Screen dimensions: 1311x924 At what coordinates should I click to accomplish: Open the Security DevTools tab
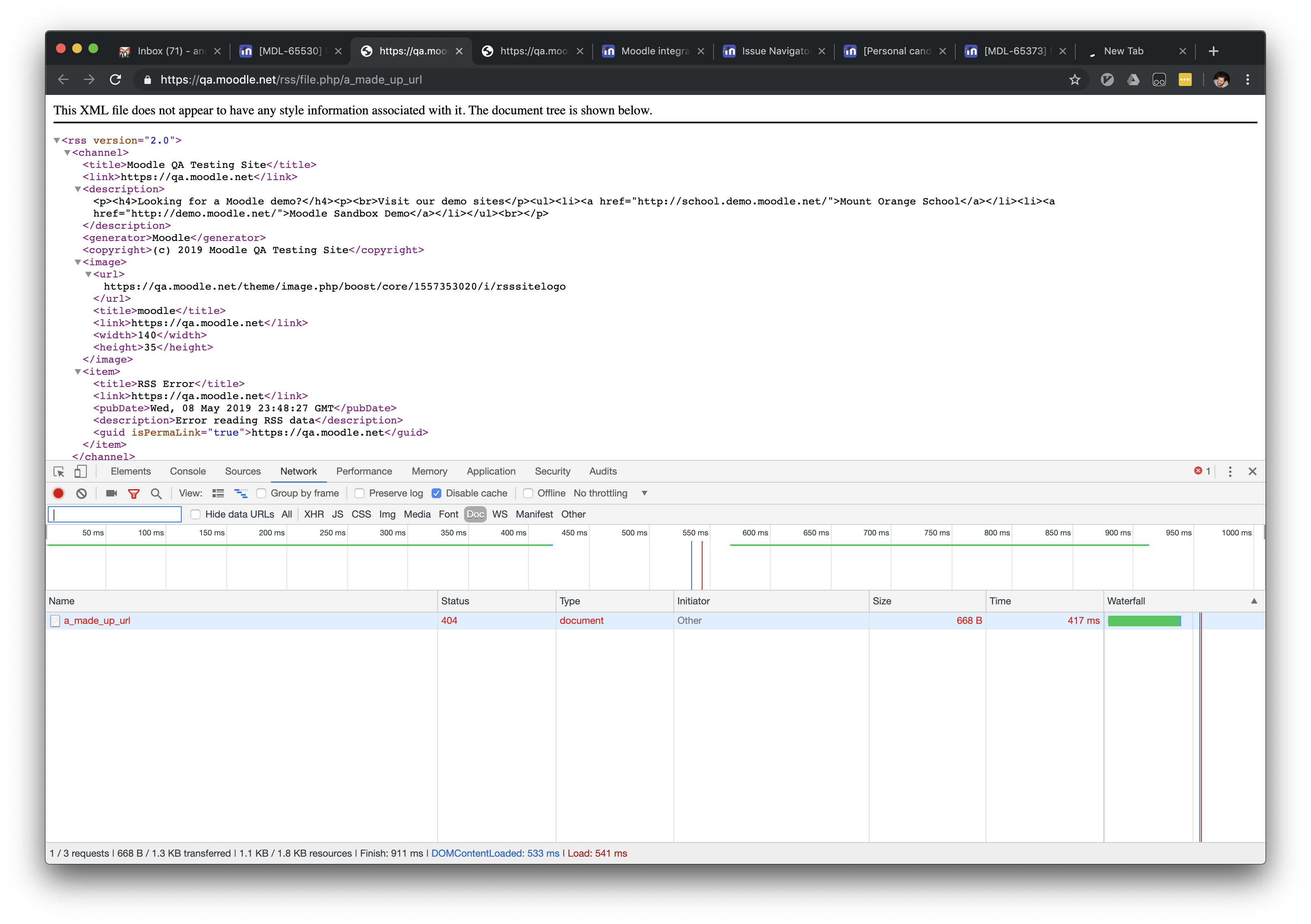pos(553,472)
